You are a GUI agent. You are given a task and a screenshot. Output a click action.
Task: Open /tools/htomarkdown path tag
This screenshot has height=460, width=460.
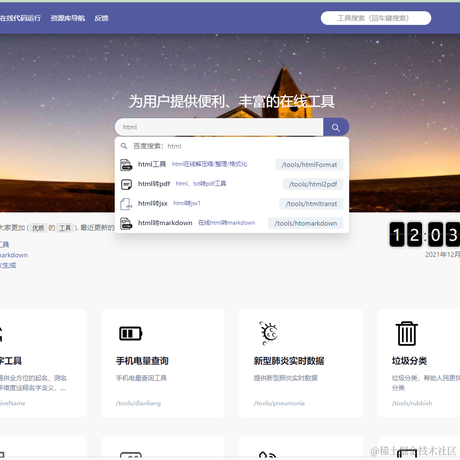305,223
